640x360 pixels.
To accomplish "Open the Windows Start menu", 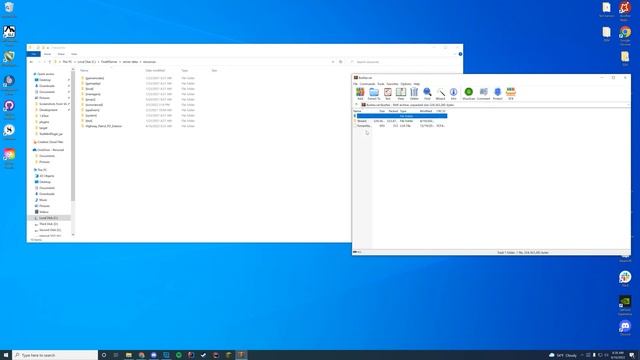I will [x=6, y=355].
